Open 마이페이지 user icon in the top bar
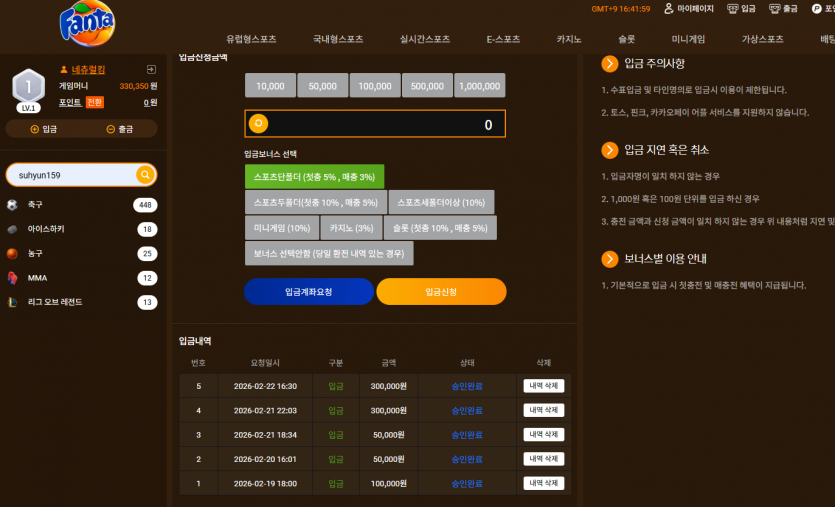This screenshot has width=835, height=507. tap(669, 9)
